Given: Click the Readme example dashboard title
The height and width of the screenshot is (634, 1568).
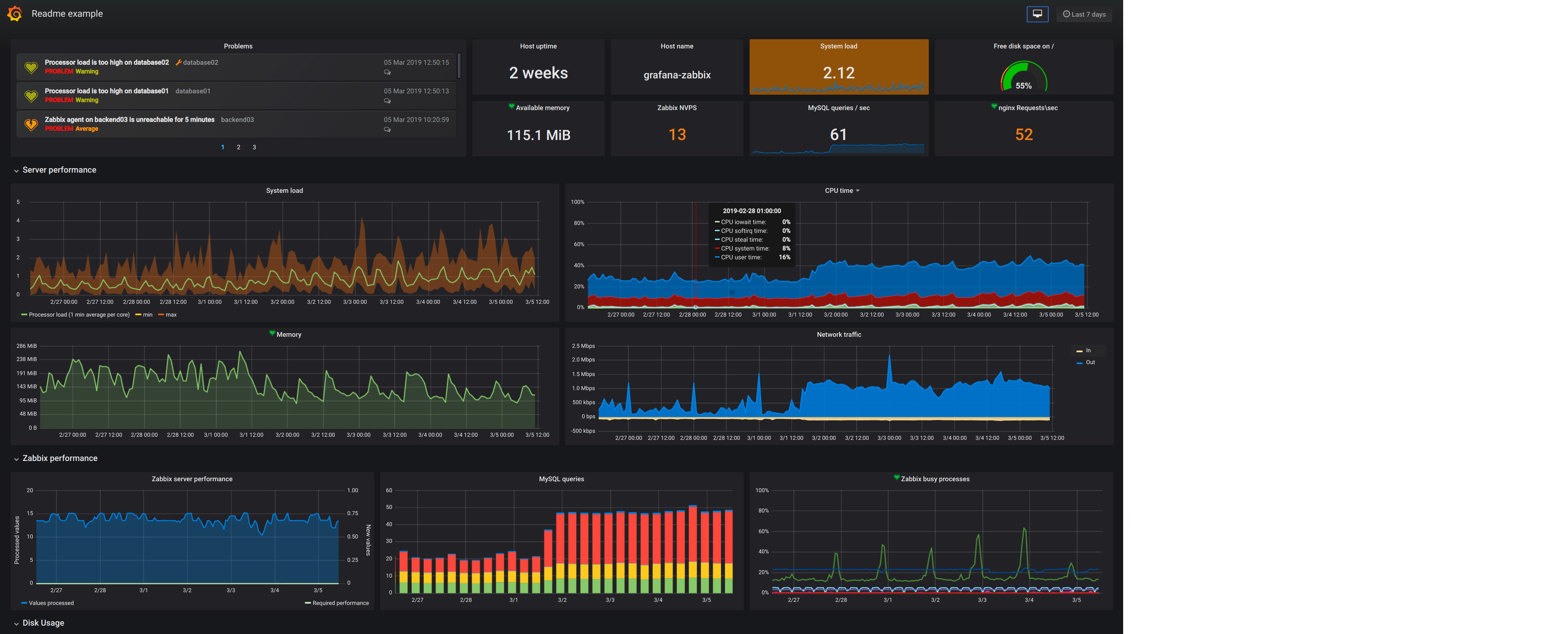Looking at the screenshot, I should click(67, 14).
